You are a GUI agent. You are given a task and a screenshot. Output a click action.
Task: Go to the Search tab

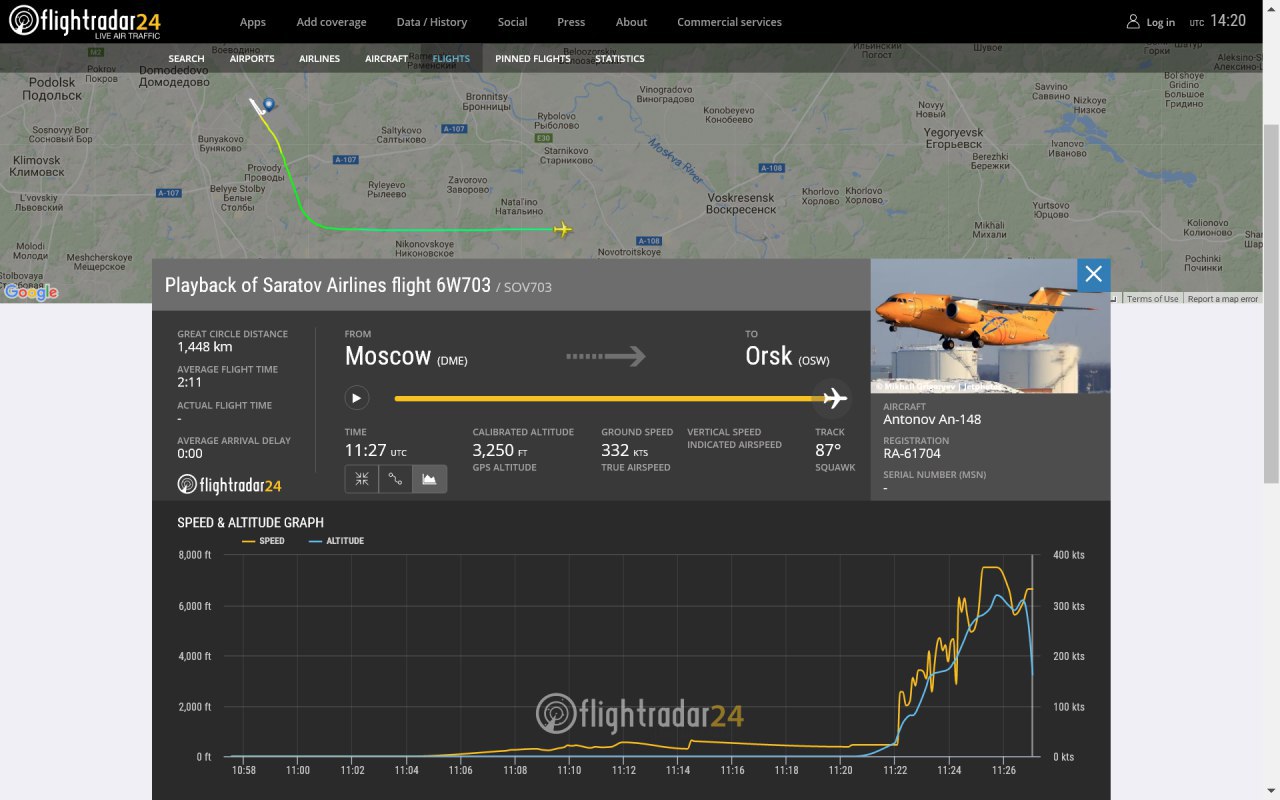click(186, 58)
